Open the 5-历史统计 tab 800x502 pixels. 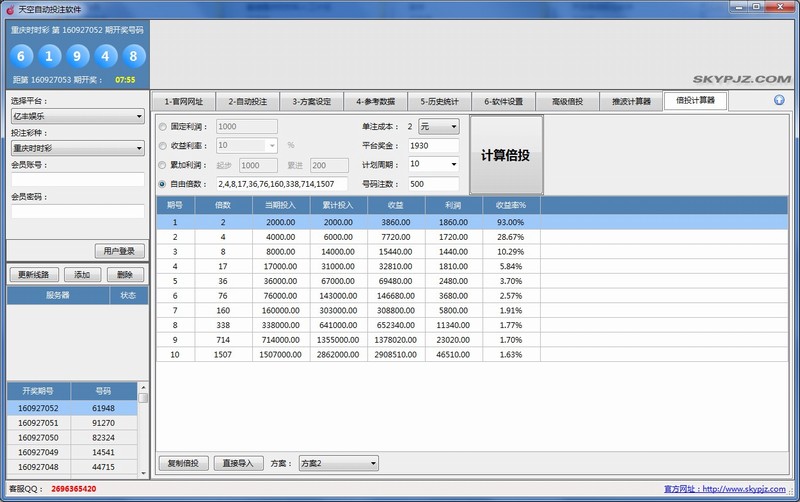click(x=438, y=101)
